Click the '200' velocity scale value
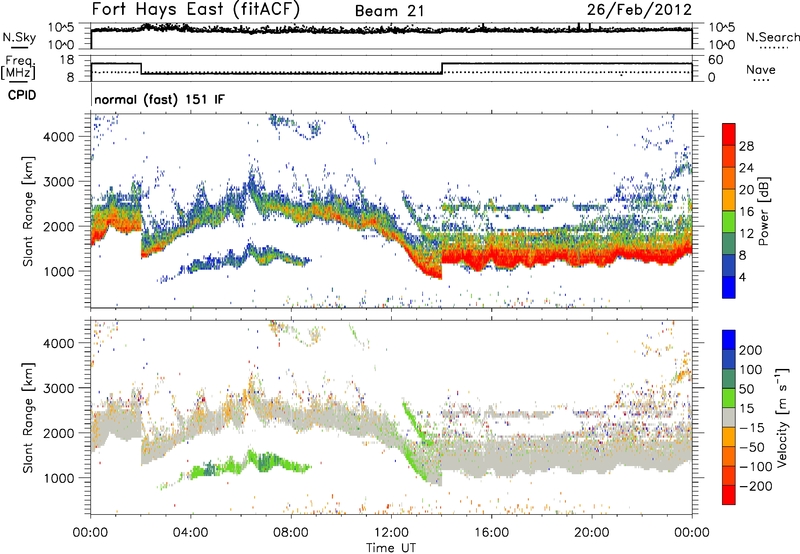 [x=751, y=350]
